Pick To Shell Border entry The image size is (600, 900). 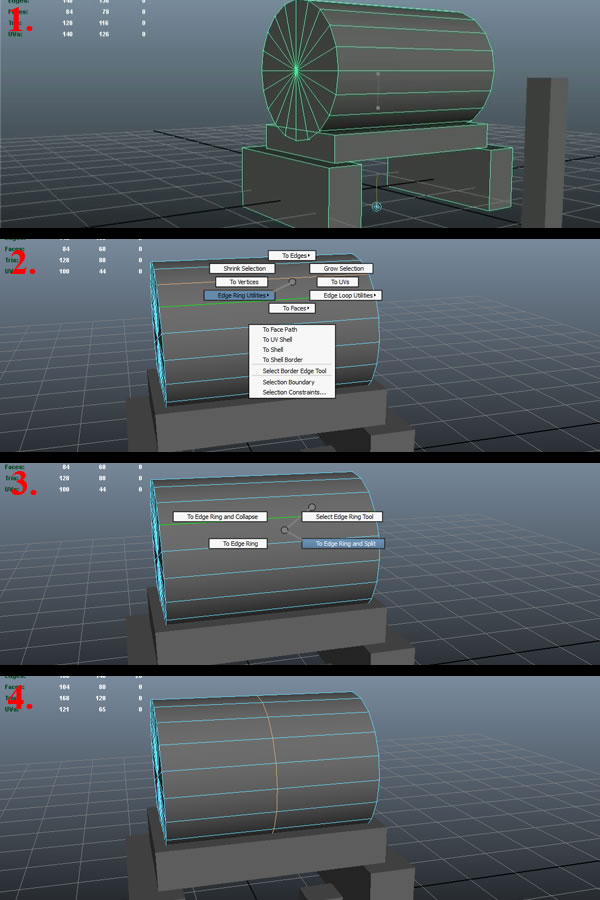pos(282,360)
